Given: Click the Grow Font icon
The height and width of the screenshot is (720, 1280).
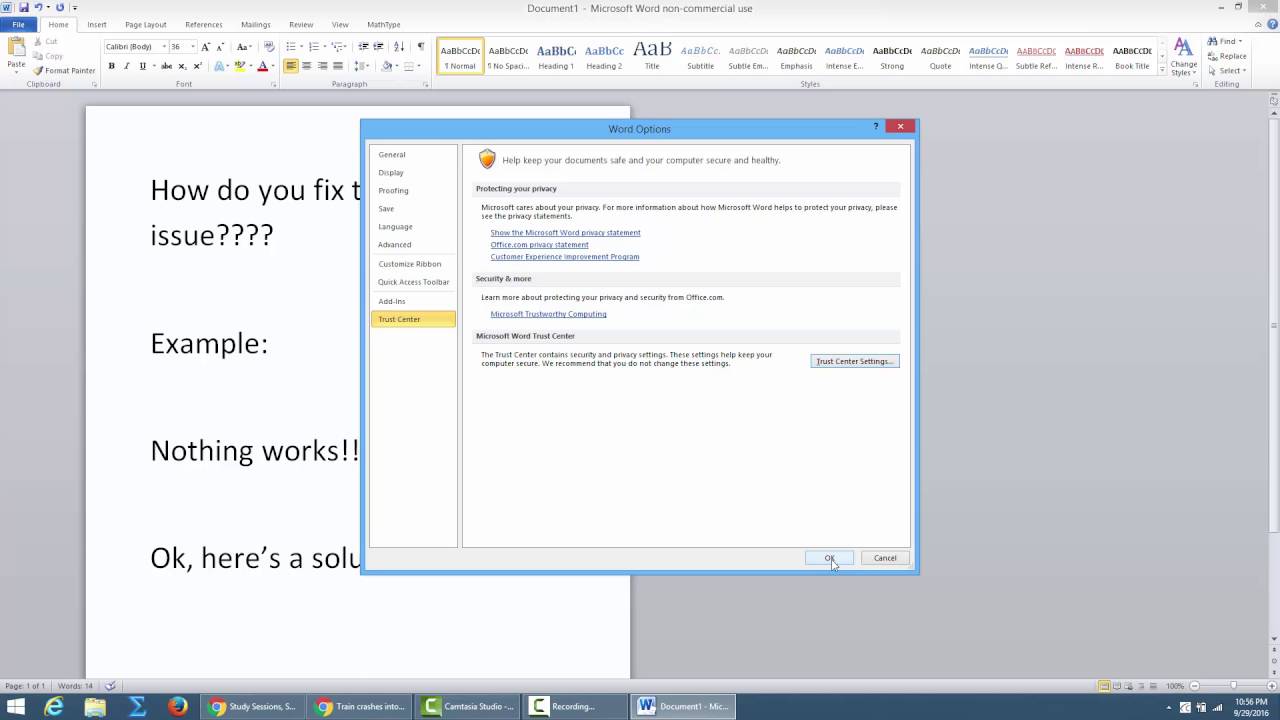Looking at the screenshot, I should [x=206, y=47].
